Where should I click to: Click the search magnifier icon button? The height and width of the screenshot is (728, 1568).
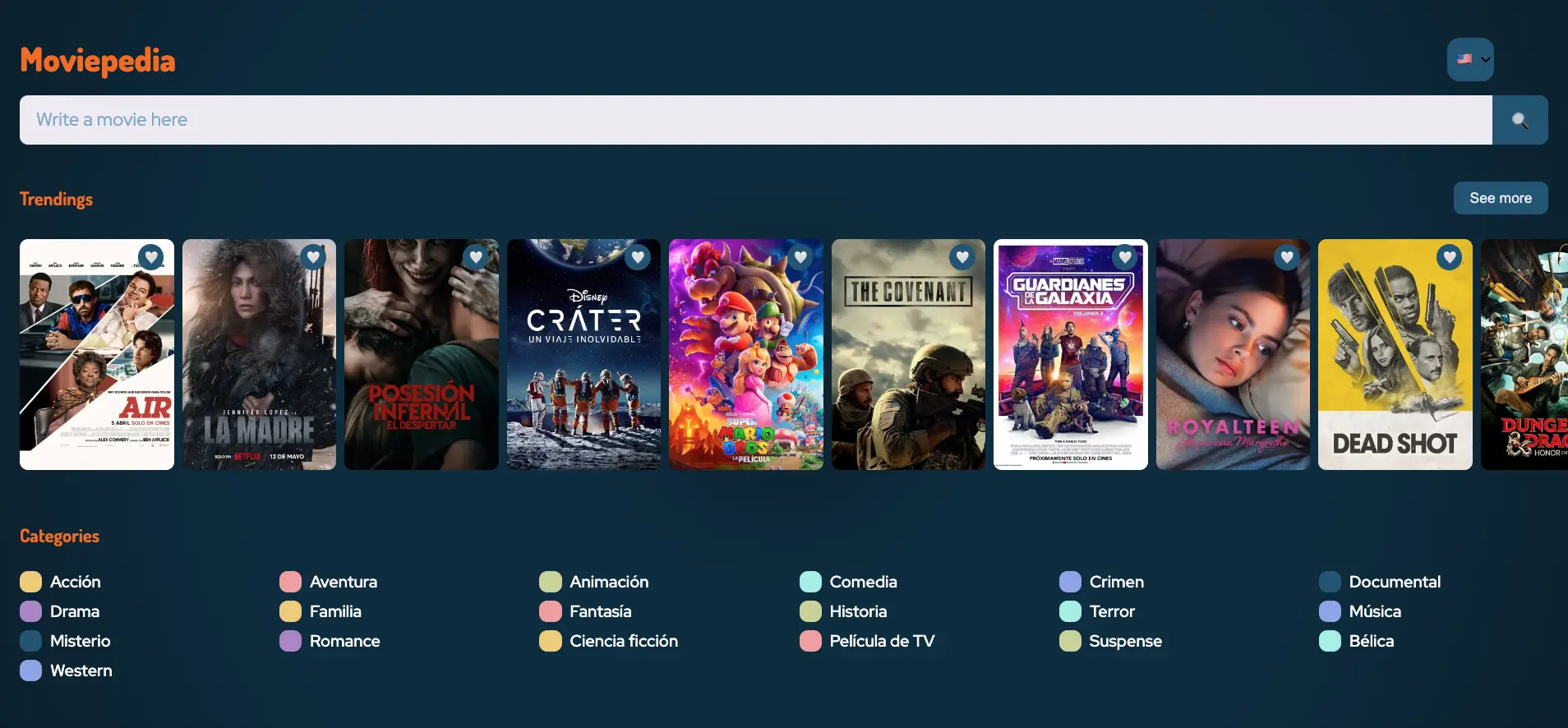(x=1520, y=120)
